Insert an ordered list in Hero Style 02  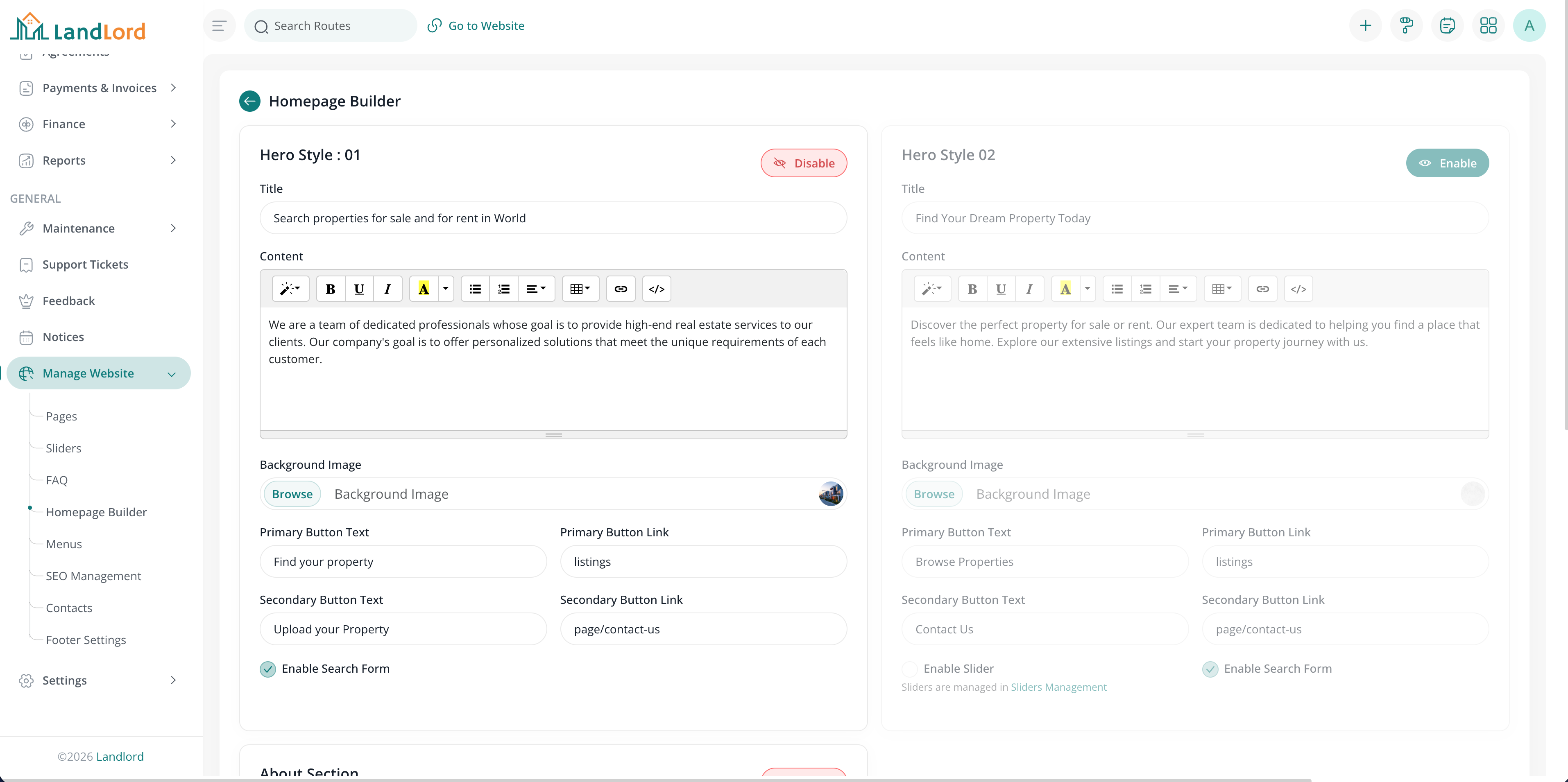point(1146,289)
